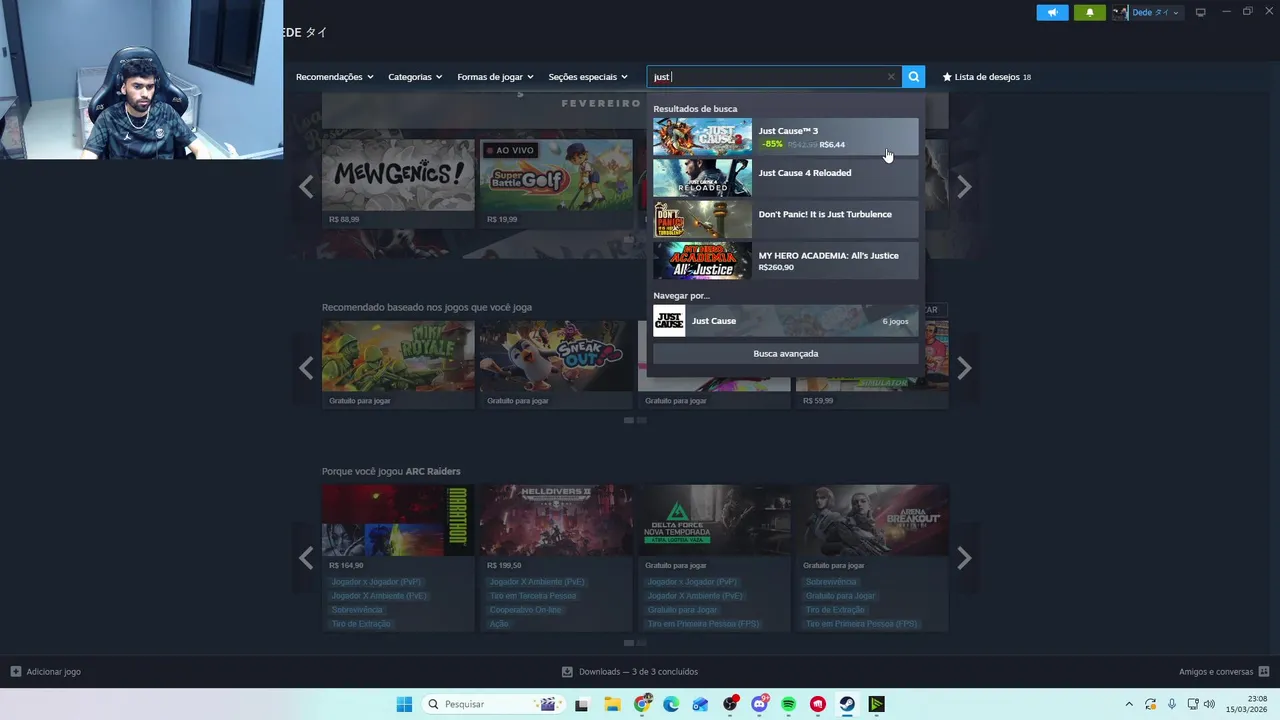Open Task View on the taskbar
1280x720 pixels.
click(582, 704)
